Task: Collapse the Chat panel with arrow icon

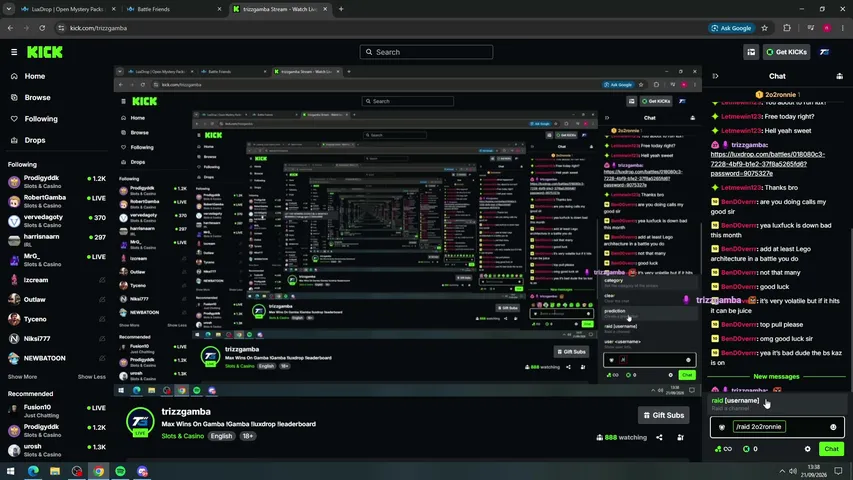Action: (715, 76)
